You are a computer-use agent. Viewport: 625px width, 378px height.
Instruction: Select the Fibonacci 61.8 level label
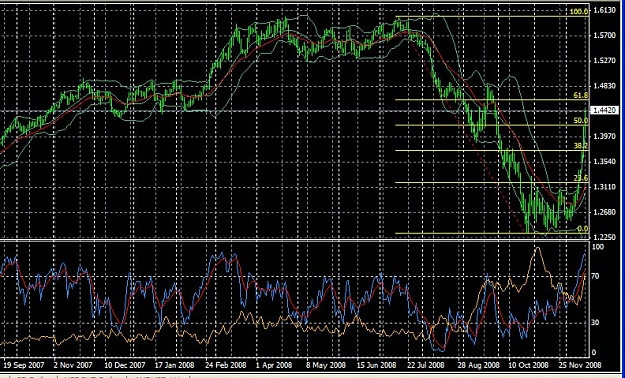tap(580, 95)
